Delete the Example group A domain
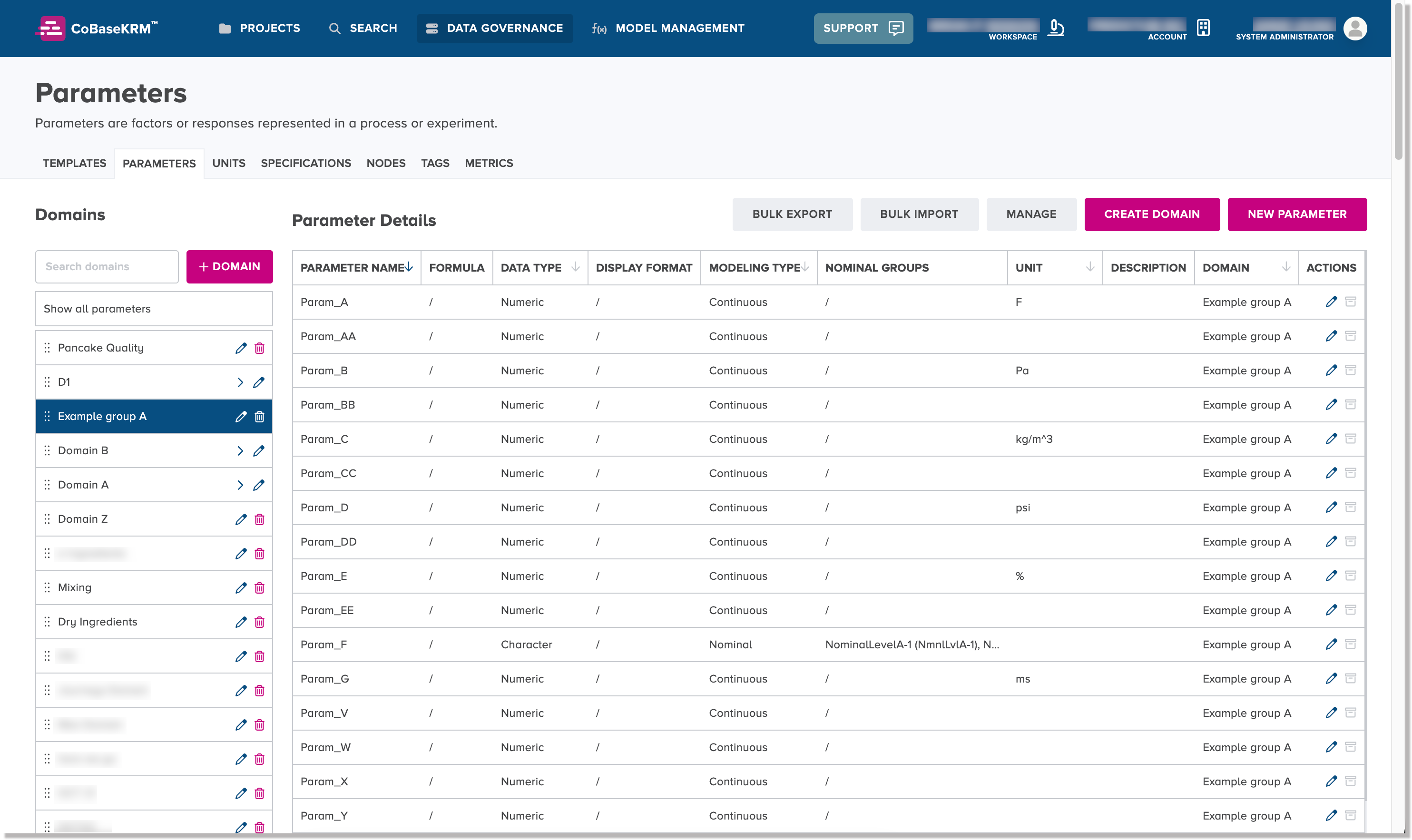 (259, 417)
